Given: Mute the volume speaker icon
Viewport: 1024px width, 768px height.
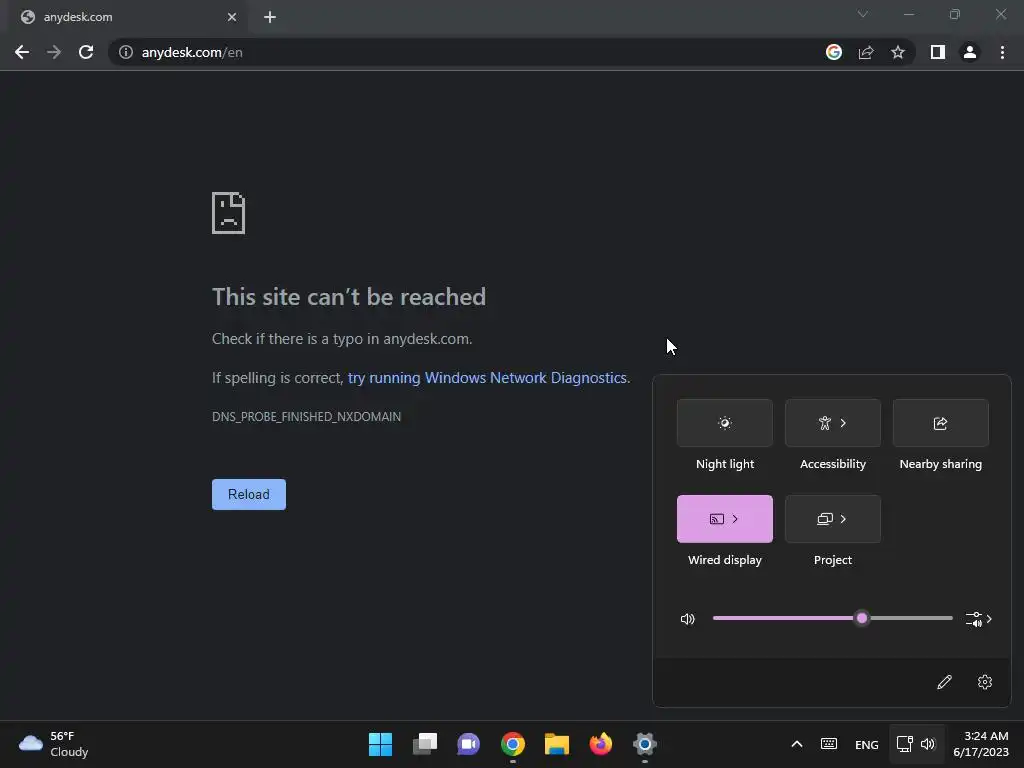Looking at the screenshot, I should [x=688, y=618].
